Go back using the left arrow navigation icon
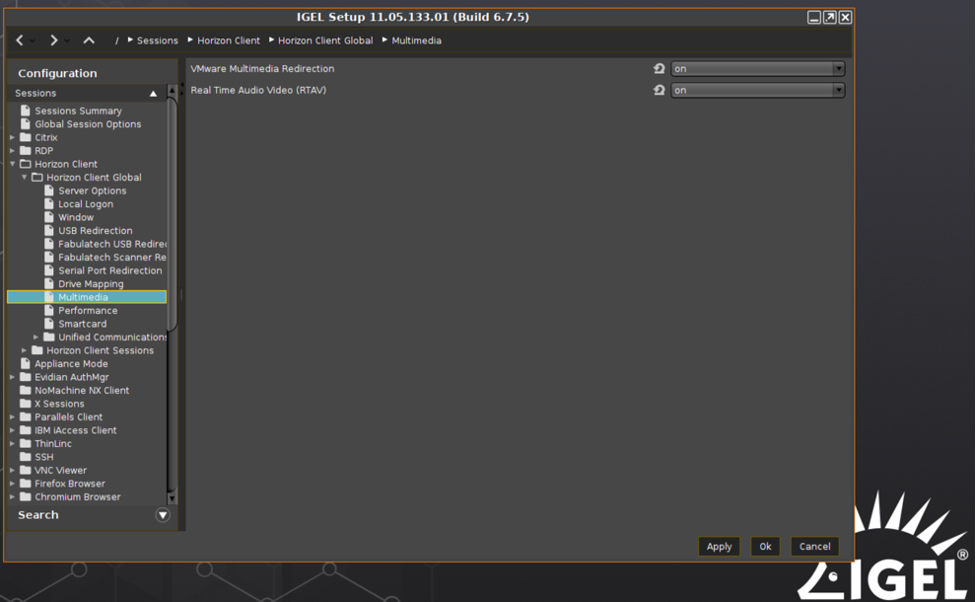Viewport: 977px width, 602px height. tap(19, 41)
